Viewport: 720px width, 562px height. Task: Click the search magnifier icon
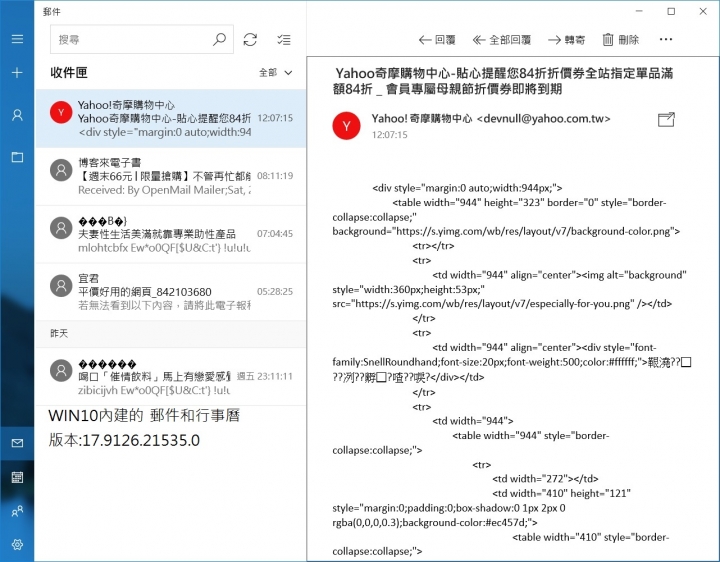tap(219, 39)
